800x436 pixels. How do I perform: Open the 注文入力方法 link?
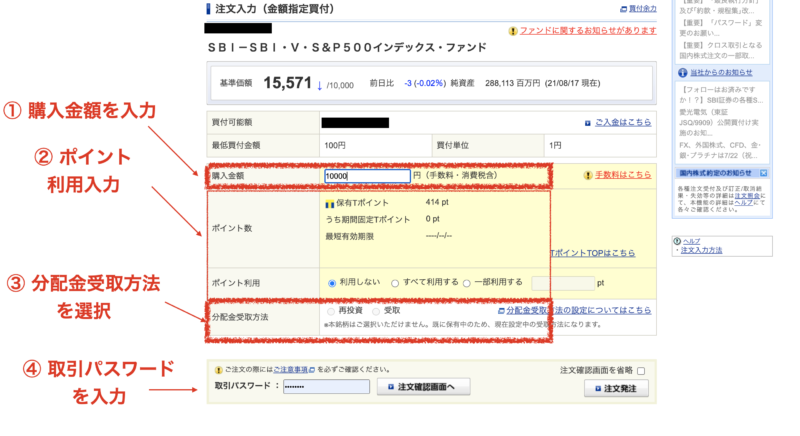tap(702, 250)
